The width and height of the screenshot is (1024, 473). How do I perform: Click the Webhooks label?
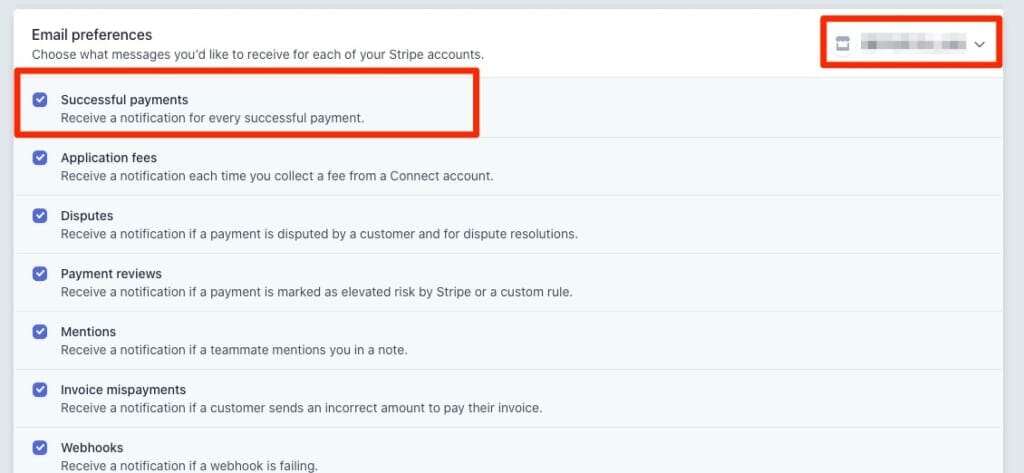tap(92, 448)
